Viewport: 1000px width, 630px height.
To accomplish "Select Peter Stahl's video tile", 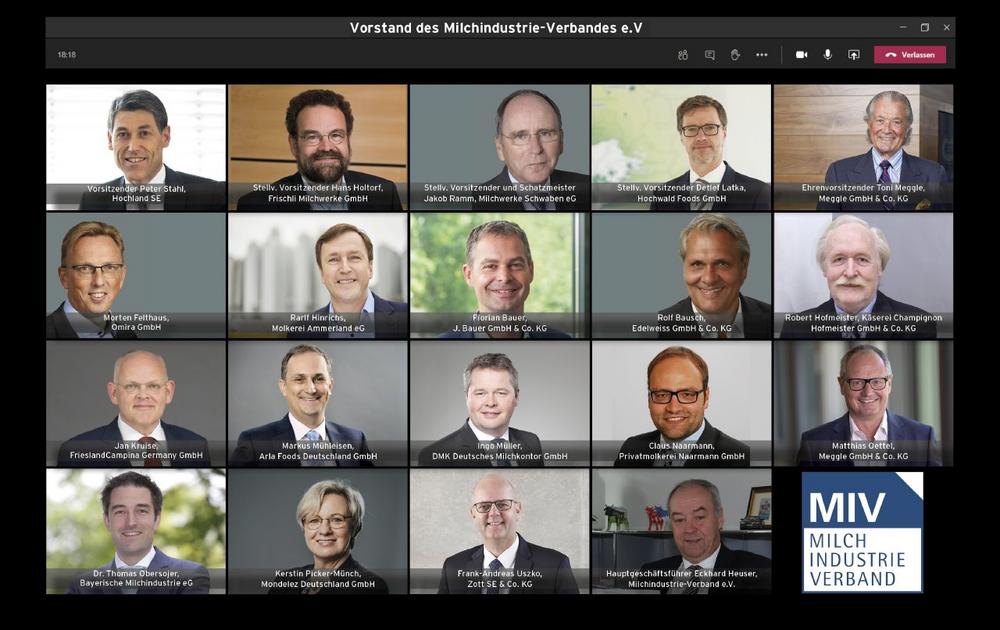I will tap(136, 147).
